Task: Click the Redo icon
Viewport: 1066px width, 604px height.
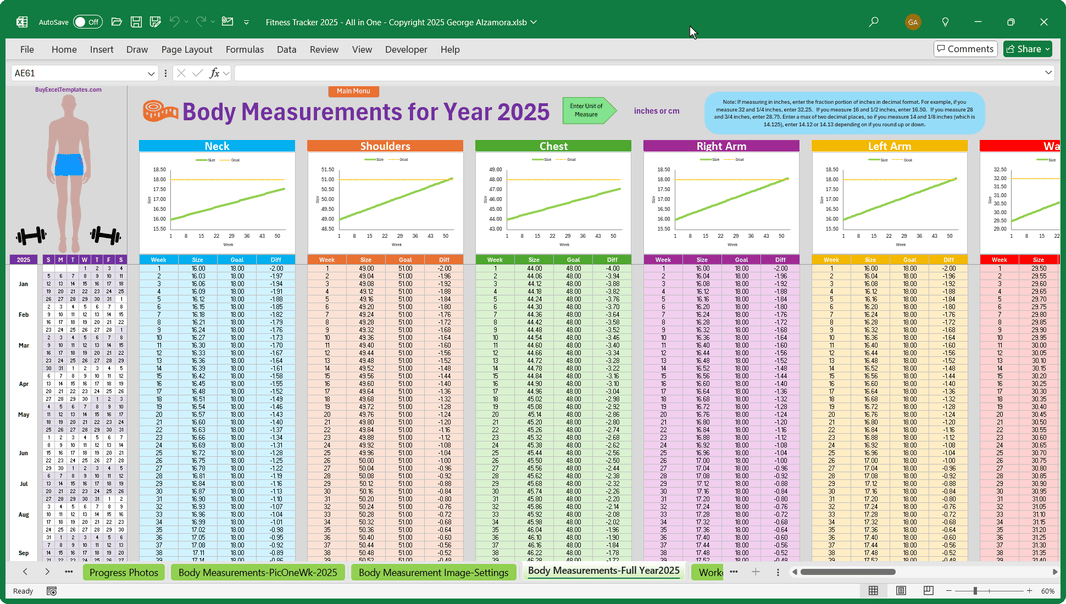Action: [203, 21]
